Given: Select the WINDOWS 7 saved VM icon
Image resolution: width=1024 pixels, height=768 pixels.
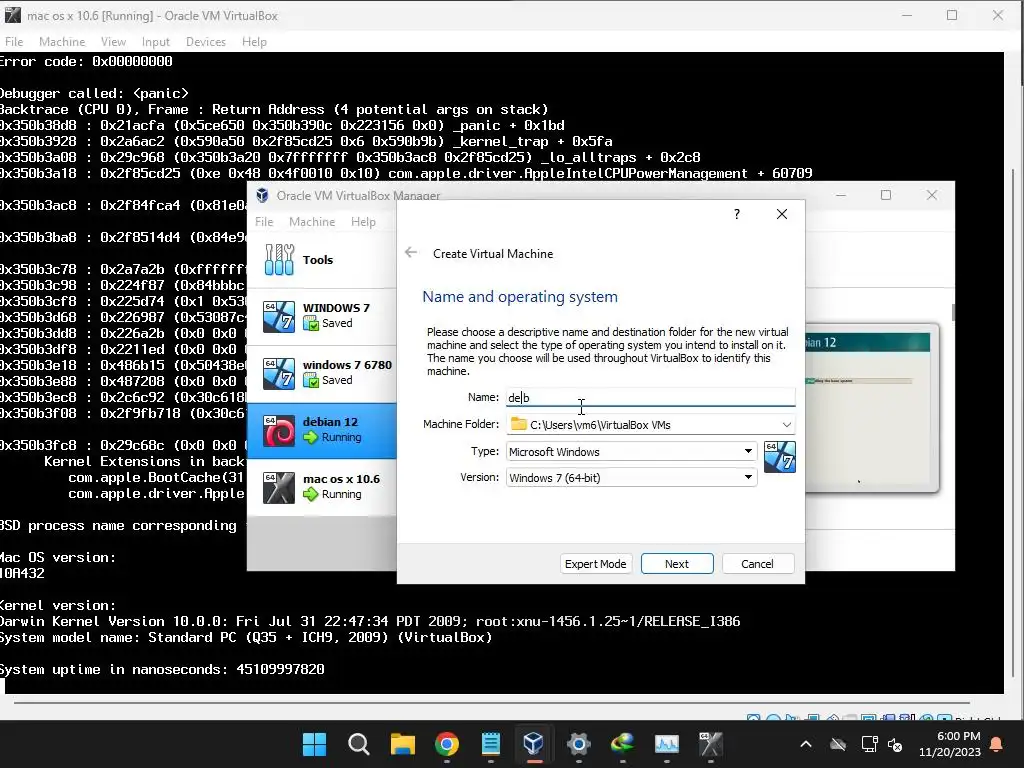Looking at the screenshot, I should pyautogui.click(x=279, y=316).
